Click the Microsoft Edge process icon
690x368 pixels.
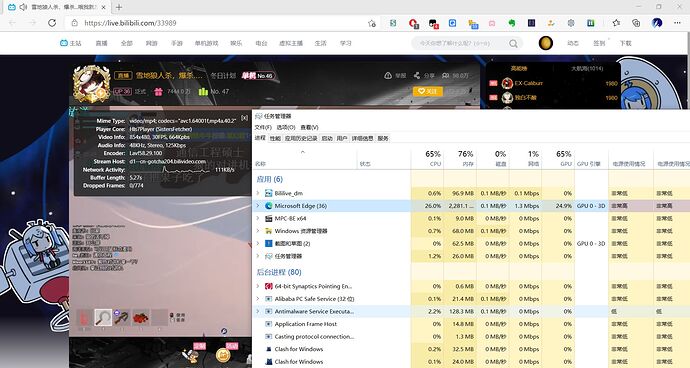268,206
